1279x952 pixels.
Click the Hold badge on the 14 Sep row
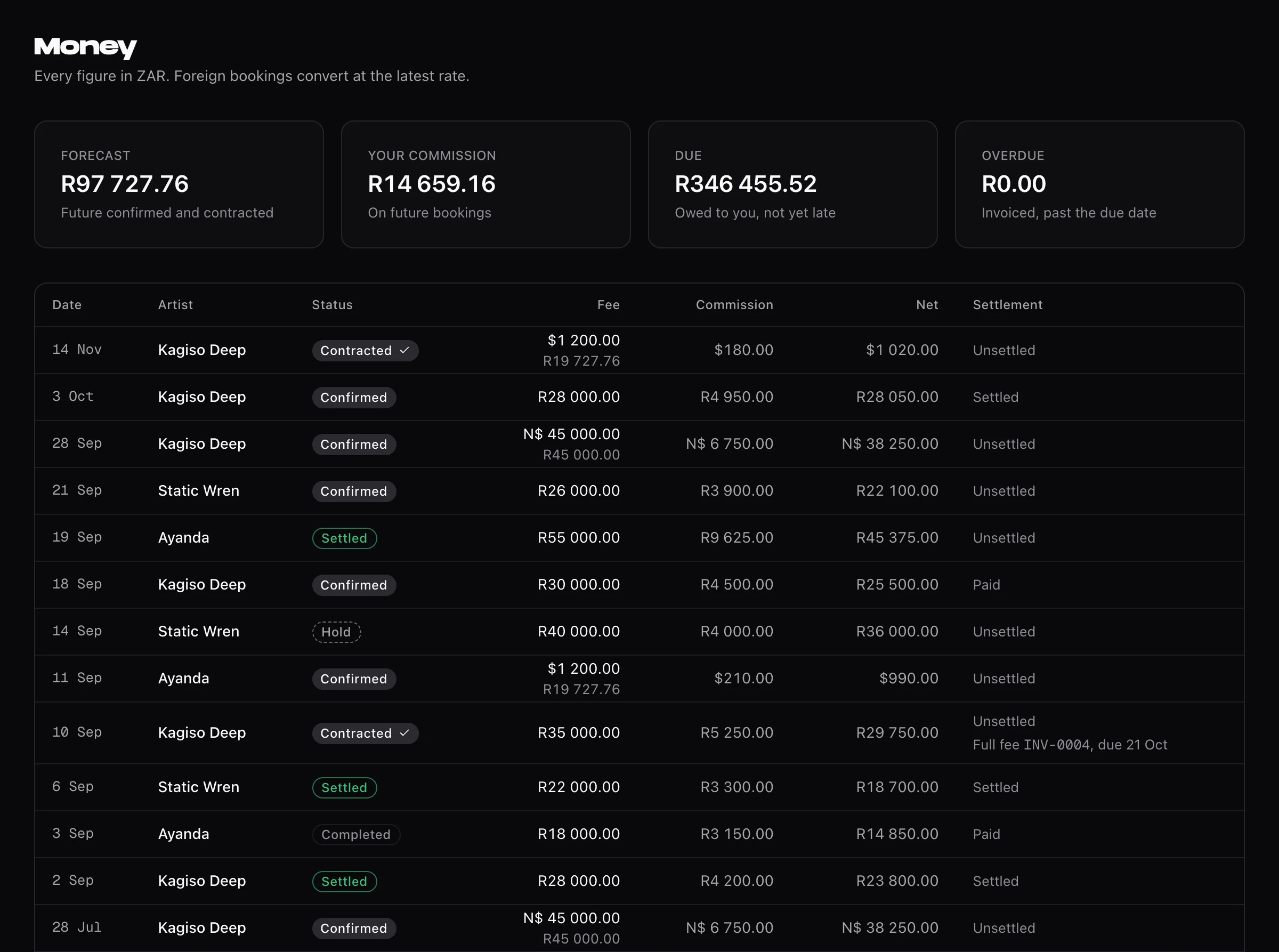[336, 632]
